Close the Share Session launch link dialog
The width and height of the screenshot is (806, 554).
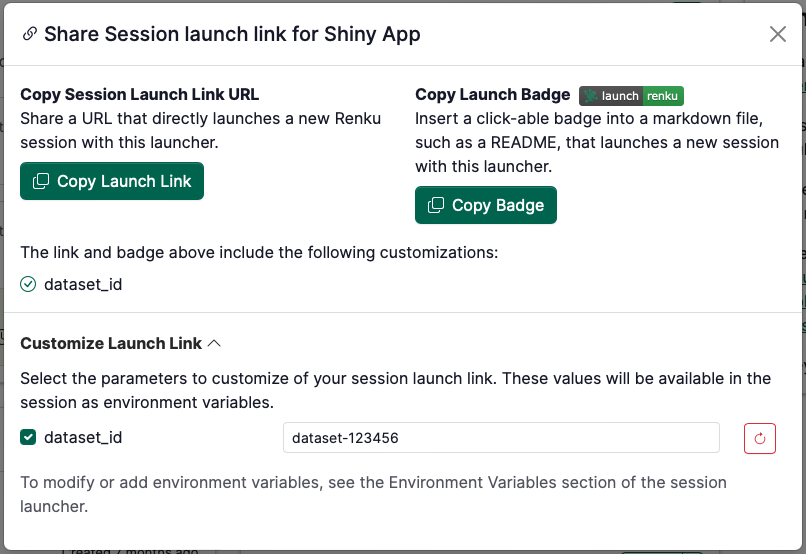tap(777, 34)
